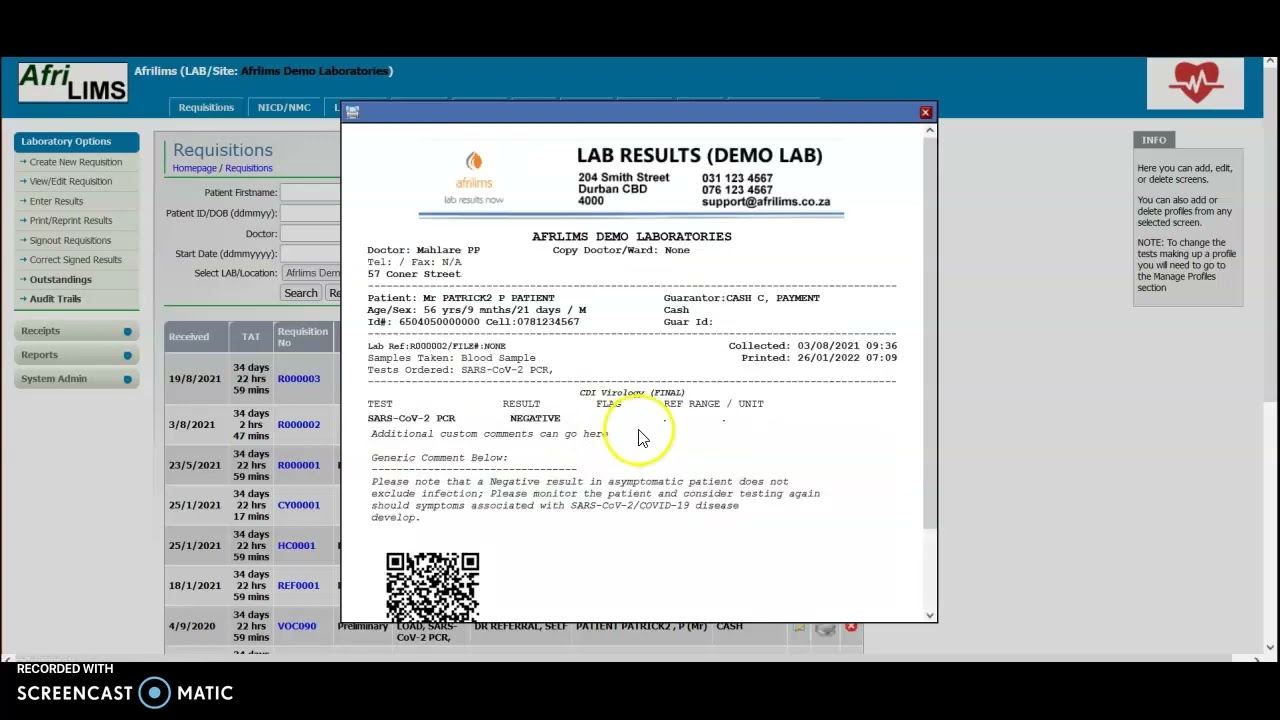
Task: Click the dialog scrollbar up arrow
Action: (x=930, y=130)
